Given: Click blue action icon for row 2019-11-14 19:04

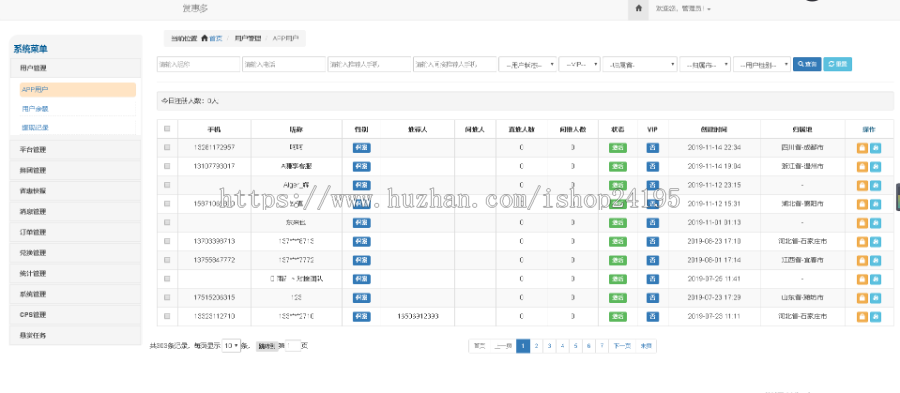Looking at the screenshot, I should tap(875, 166).
